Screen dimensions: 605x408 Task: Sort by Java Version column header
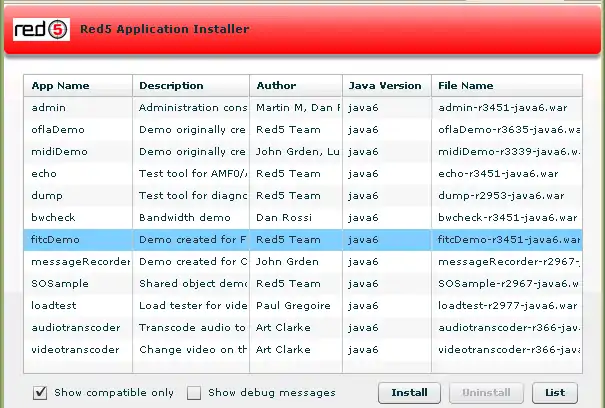(x=384, y=86)
